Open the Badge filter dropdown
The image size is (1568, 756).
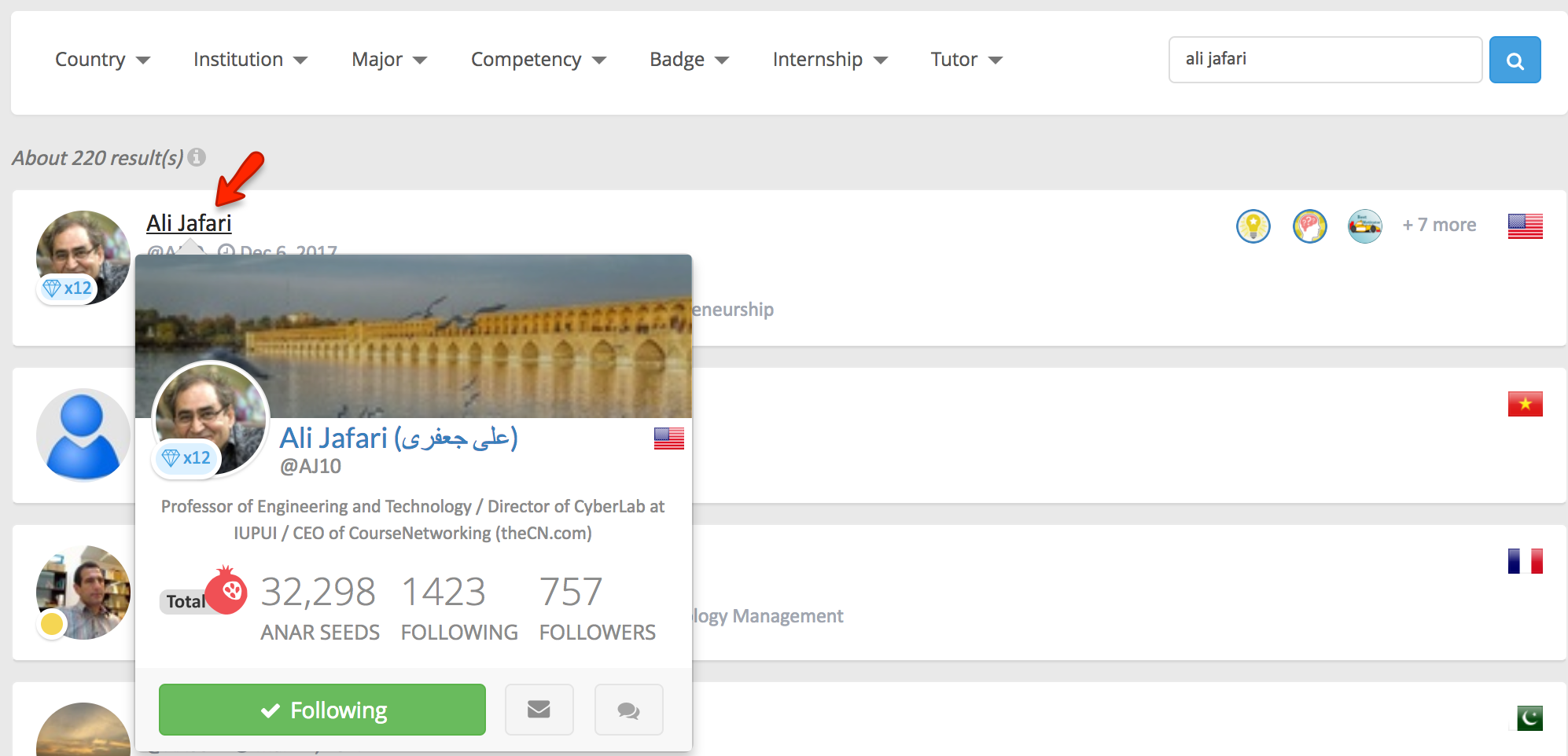689,60
